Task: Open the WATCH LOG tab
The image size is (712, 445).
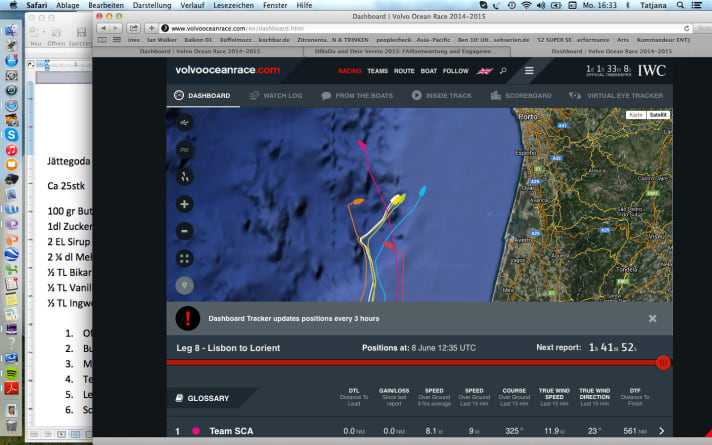Action: coord(276,95)
